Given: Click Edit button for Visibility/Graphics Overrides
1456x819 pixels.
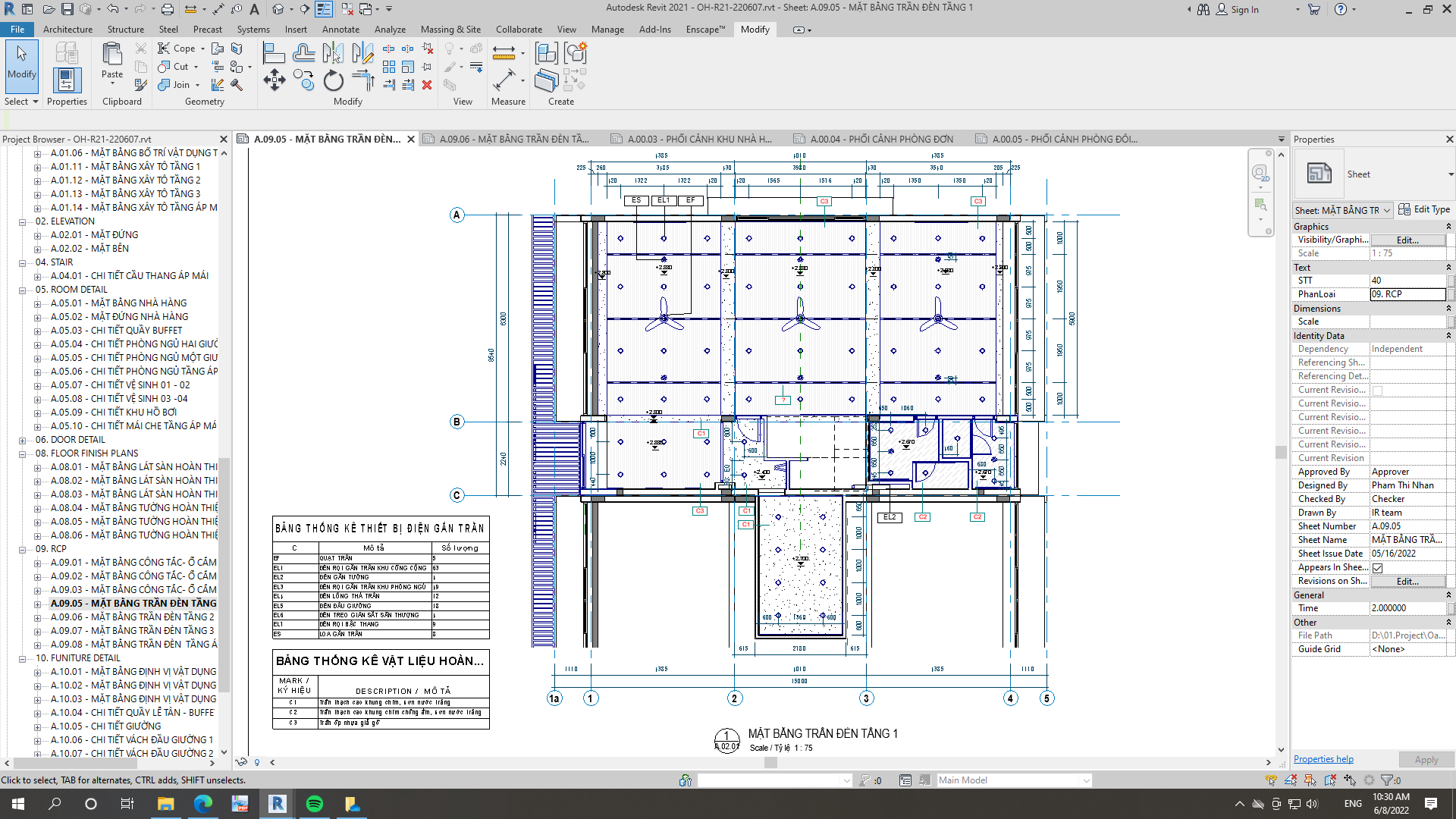Looking at the screenshot, I should point(1407,240).
